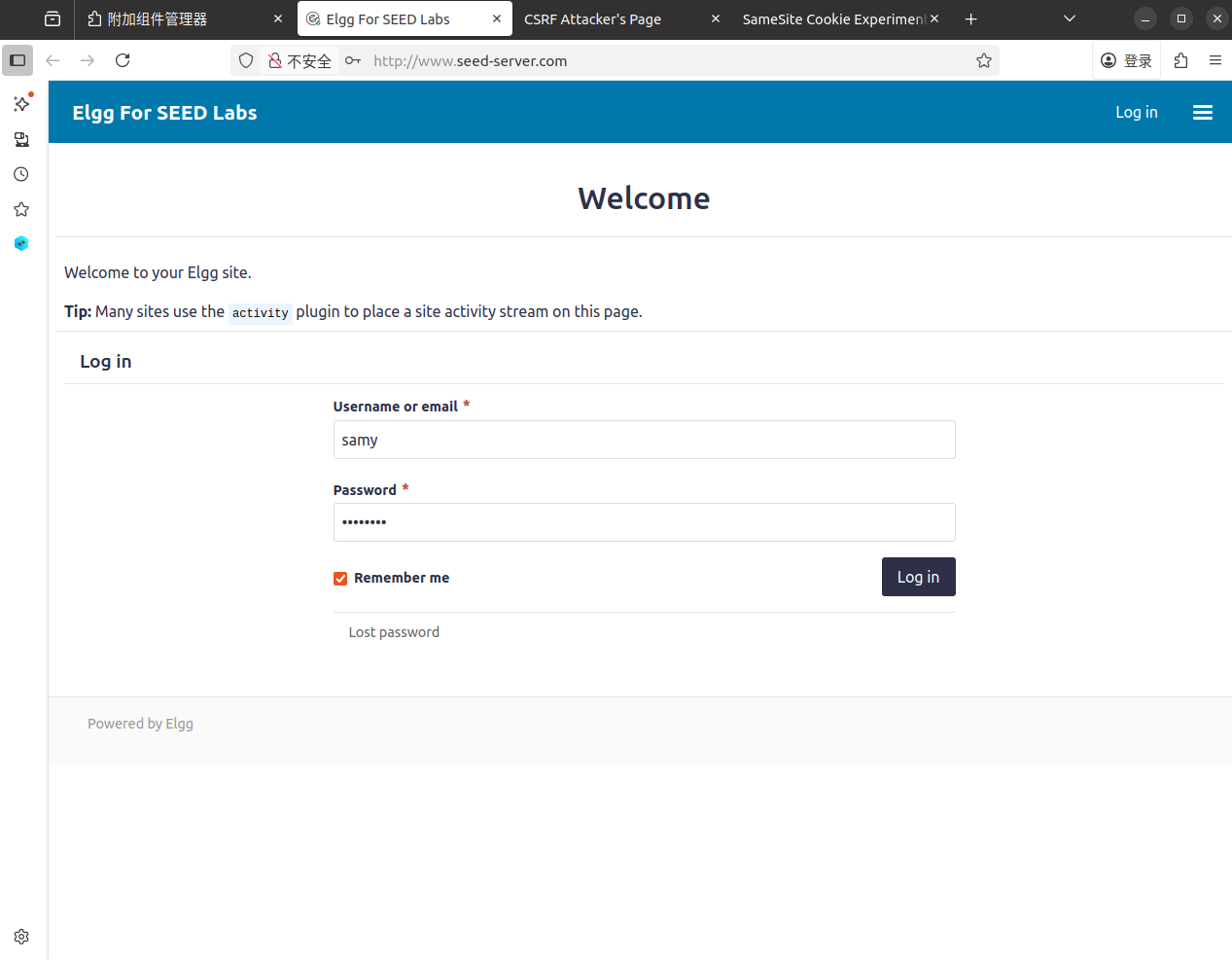The width and height of the screenshot is (1232, 960).
Task: Click 'Welcome to your Elgg site.' text
Action: [x=158, y=272]
